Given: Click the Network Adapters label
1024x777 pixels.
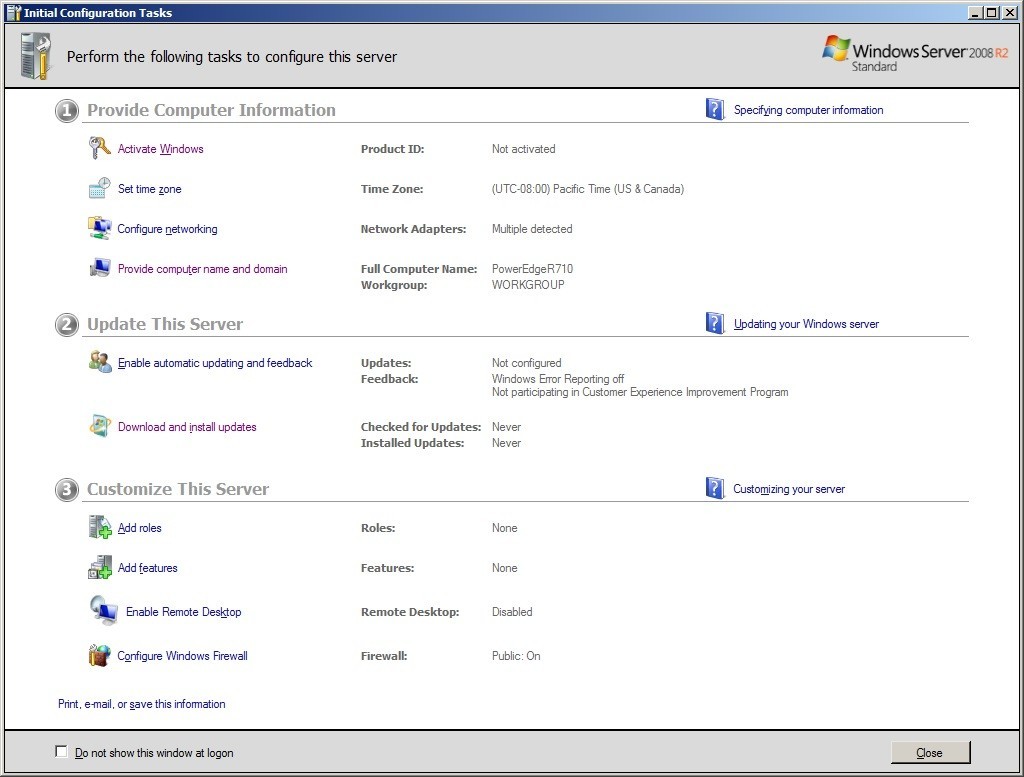Looking at the screenshot, I should tap(413, 229).
